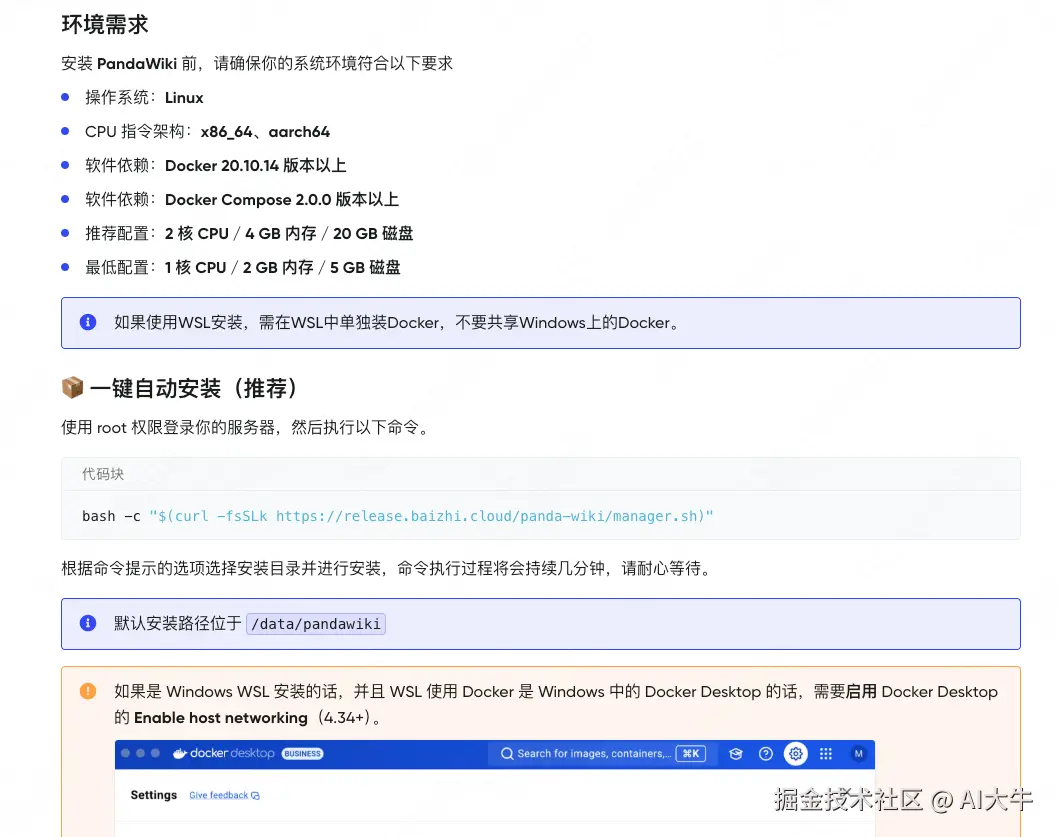Image resolution: width=1057 pixels, height=837 pixels.
Task: Click the orange warning icon in the Windows WSL note
Action: (88, 691)
